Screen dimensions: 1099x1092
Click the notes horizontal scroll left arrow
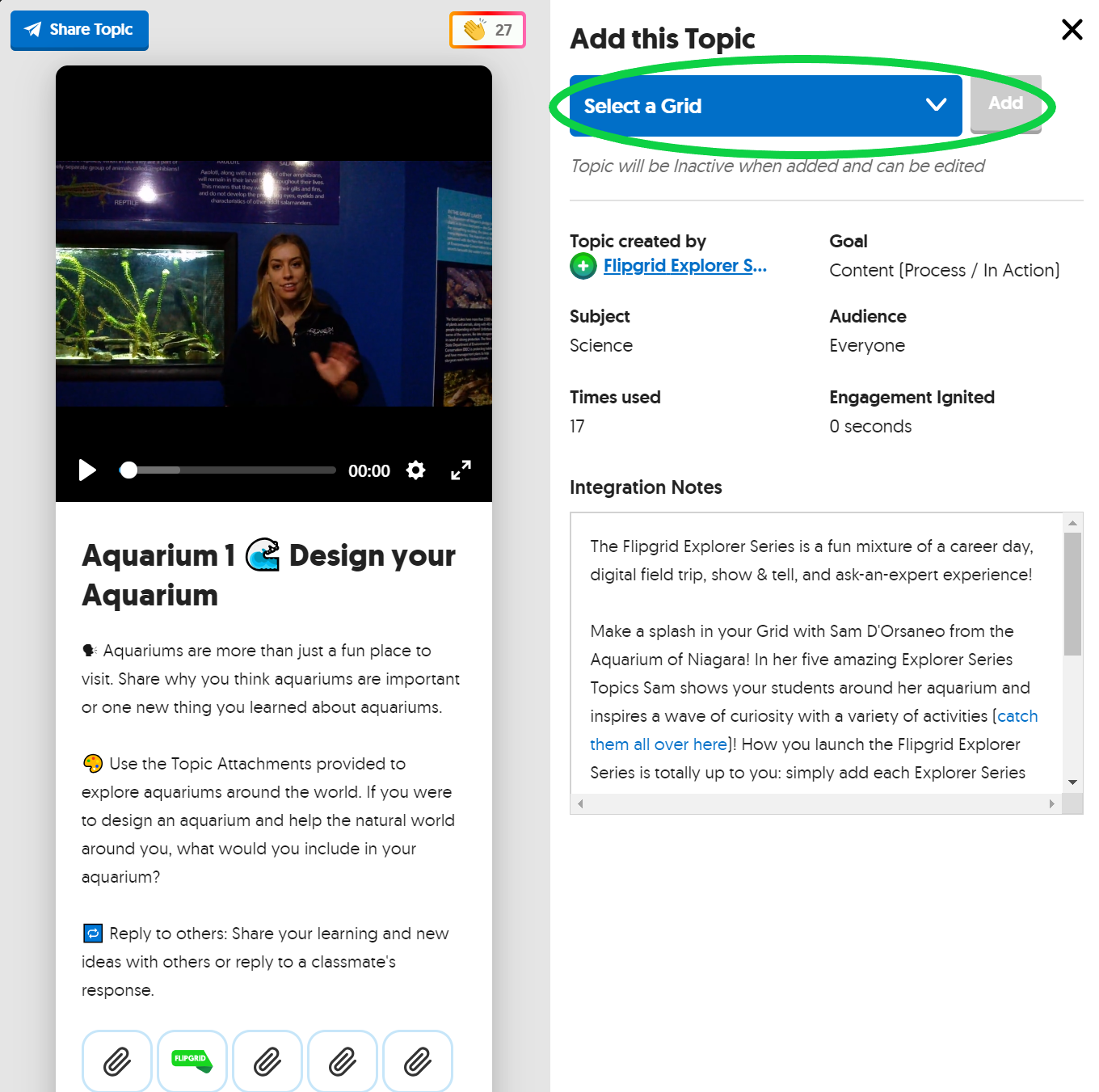pyautogui.click(x=580, y=803)
